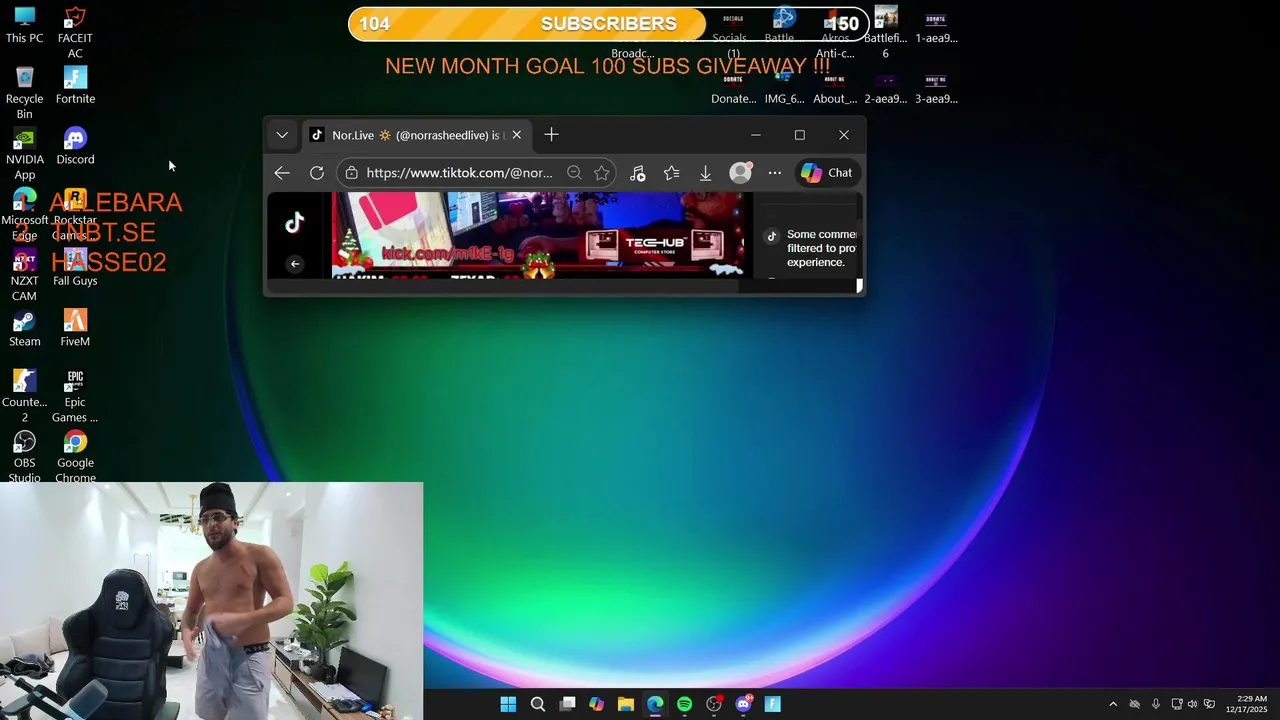Open the Battlefield 6 desktop shortcut
The image size is (1280, 720).
(x=885, y=33)
